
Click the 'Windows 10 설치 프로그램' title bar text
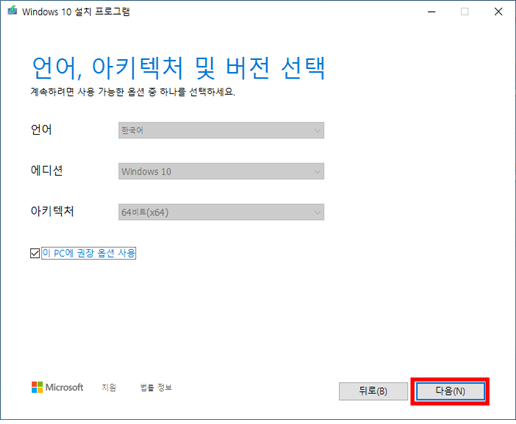[76, 12]
